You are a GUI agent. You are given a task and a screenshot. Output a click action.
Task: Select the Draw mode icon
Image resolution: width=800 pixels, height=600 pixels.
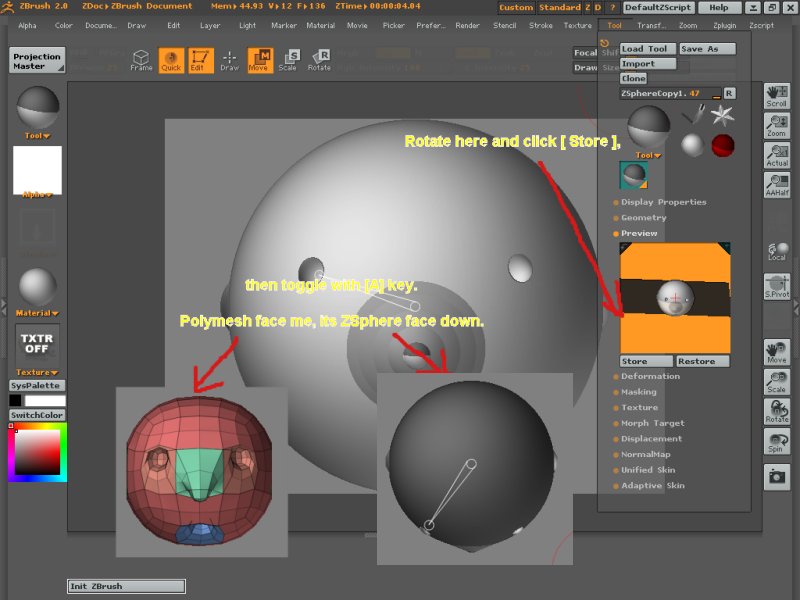point(230,60)
